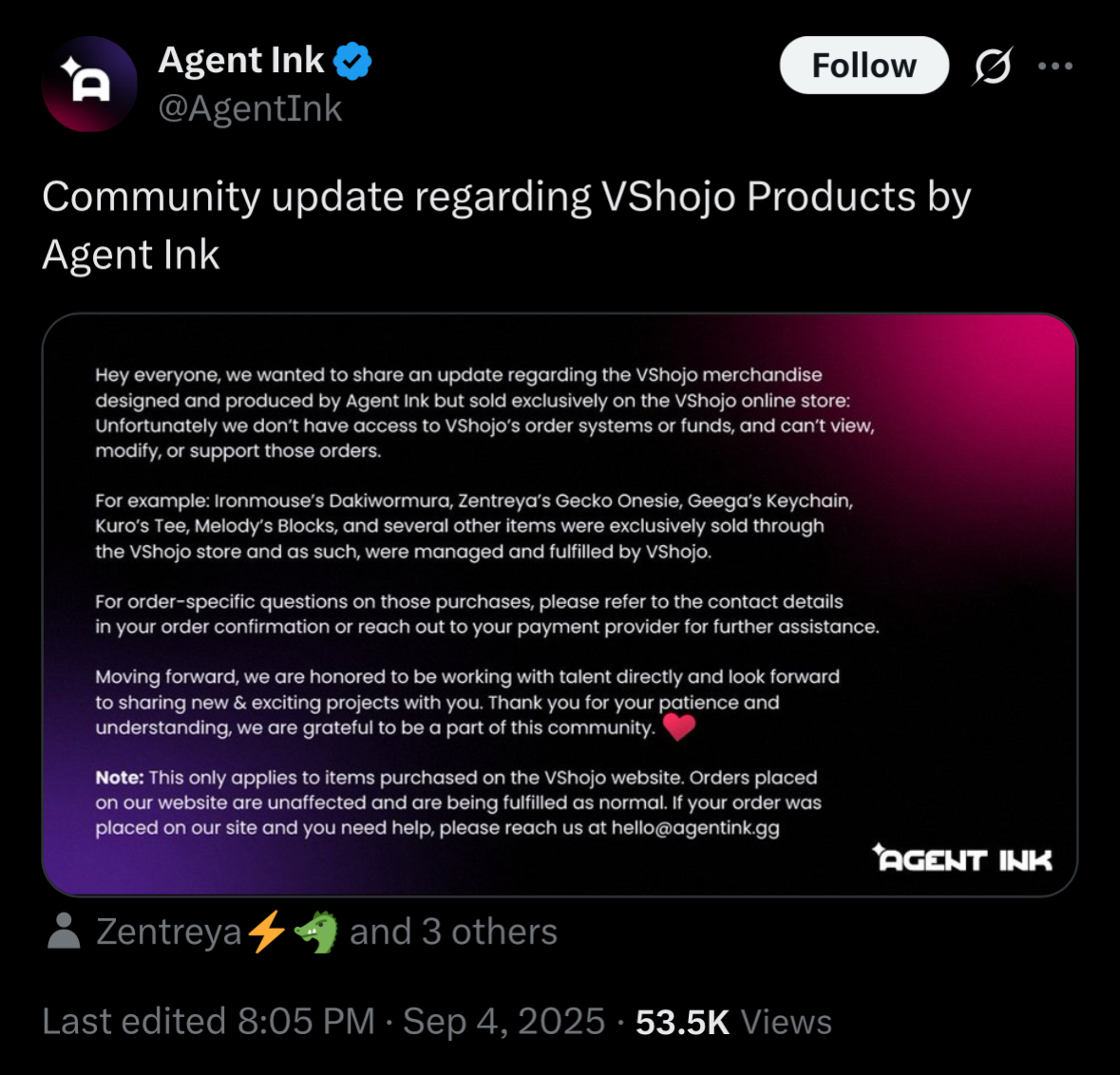The width and height of the screenshot is (1120, 1075).
Task: Click the Agent Ink display name
Action: [240, 59]
